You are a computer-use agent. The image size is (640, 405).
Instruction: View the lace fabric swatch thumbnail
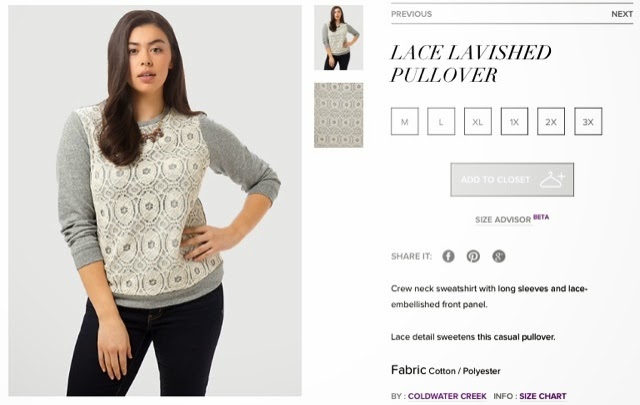(x=338, y=115)
